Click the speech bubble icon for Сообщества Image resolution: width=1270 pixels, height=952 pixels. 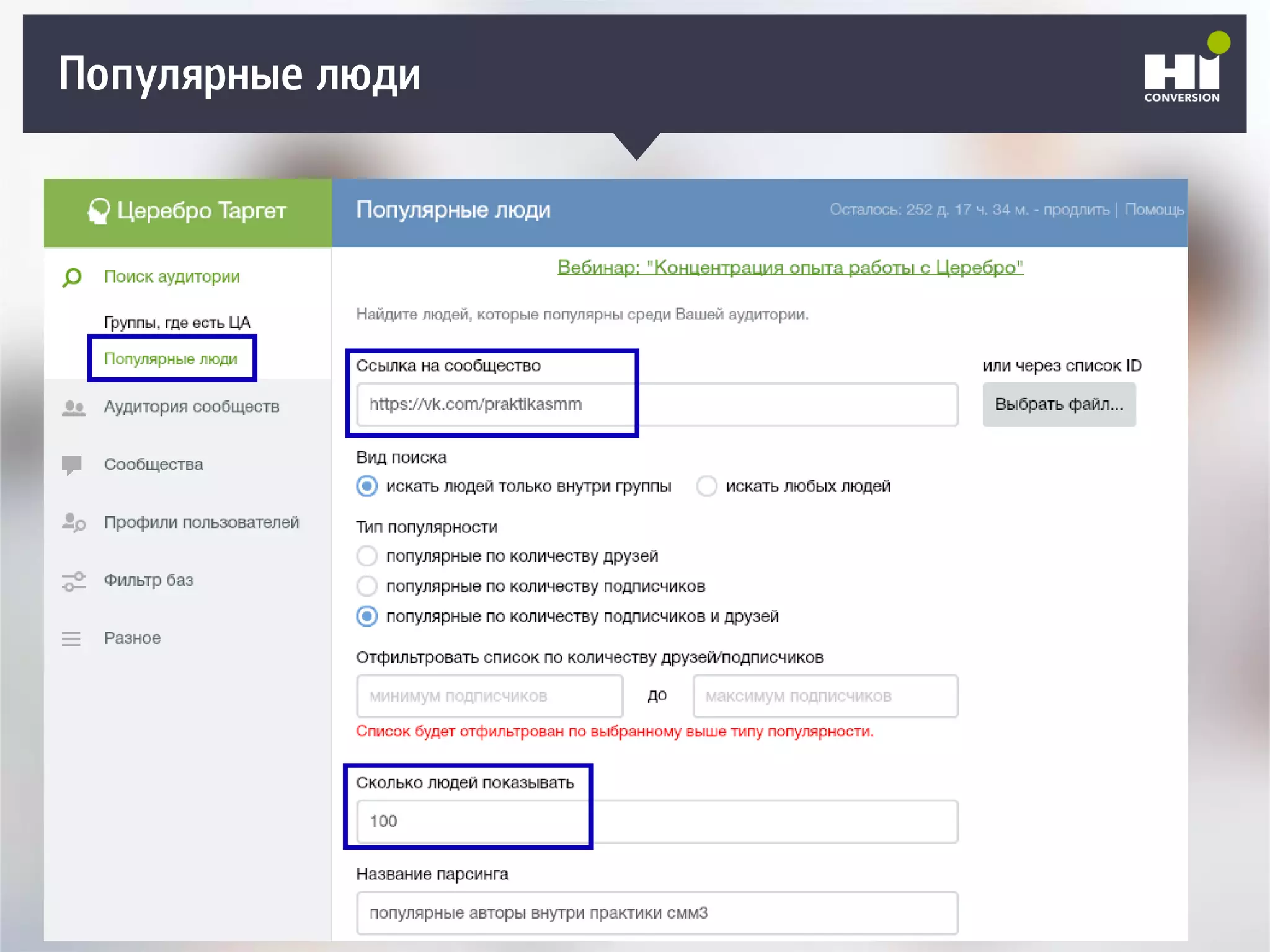[x=72, y=465]
